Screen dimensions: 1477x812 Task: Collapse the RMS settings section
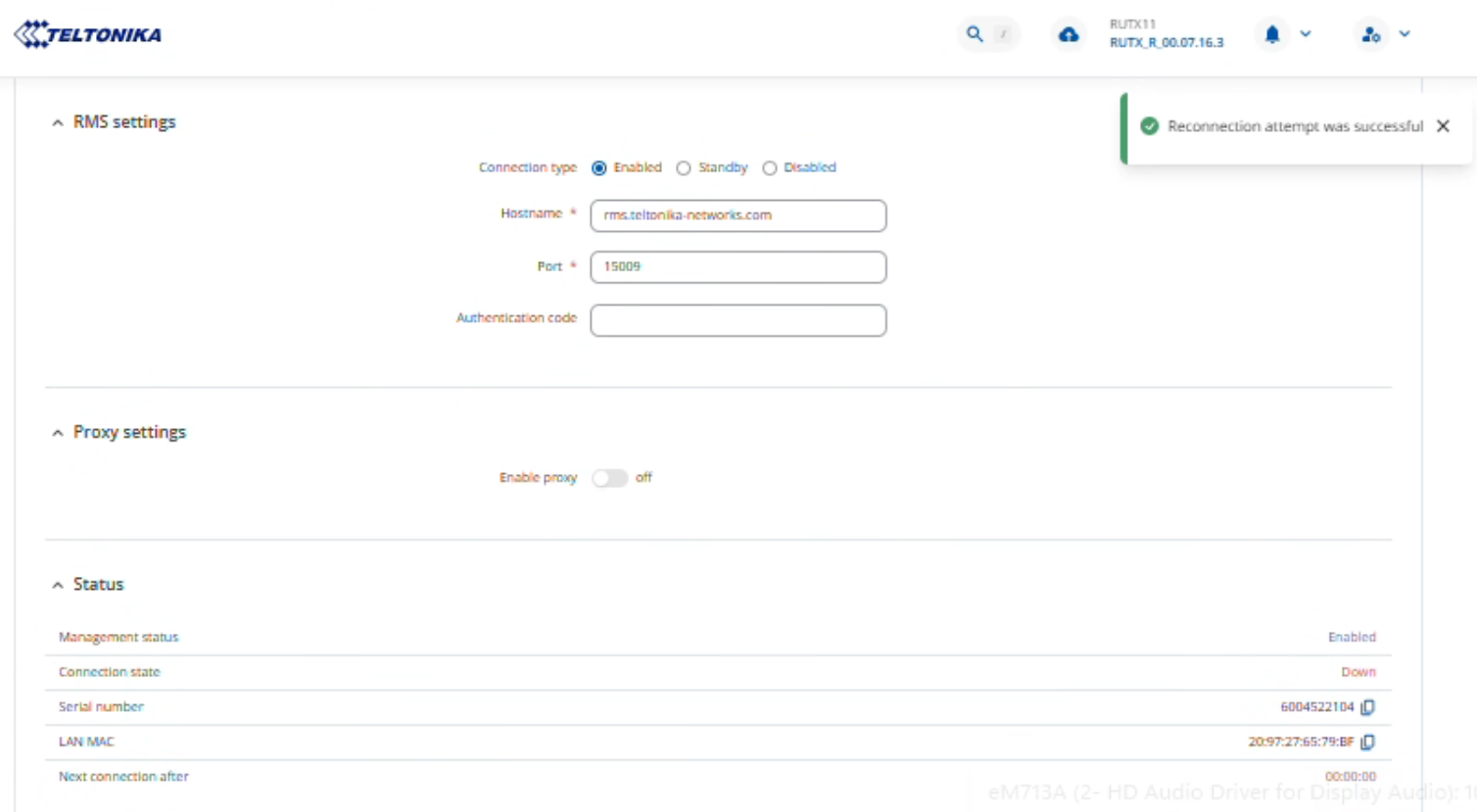tap(58, 123)
